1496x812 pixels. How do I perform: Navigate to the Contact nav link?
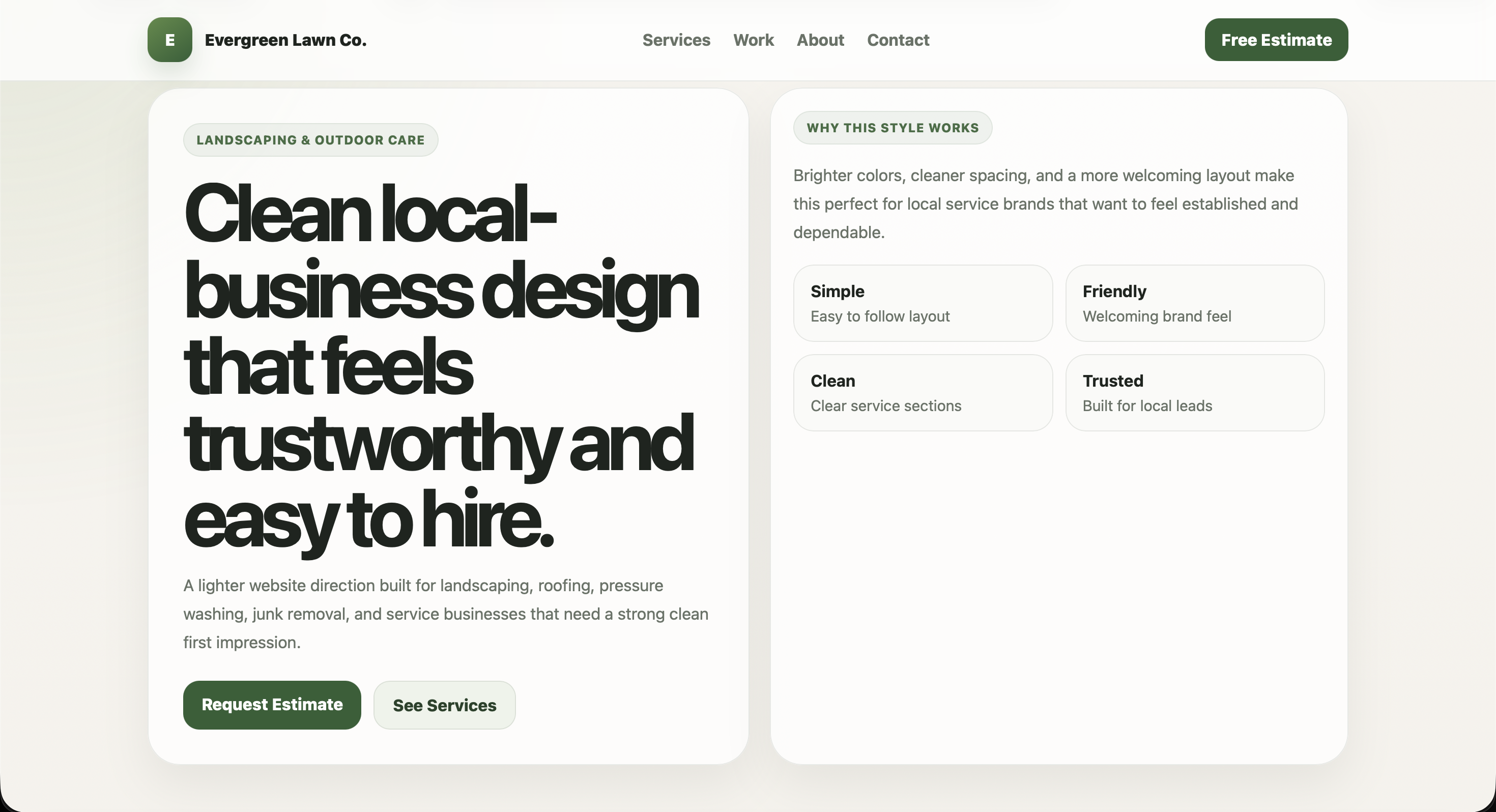click(898, 40)
